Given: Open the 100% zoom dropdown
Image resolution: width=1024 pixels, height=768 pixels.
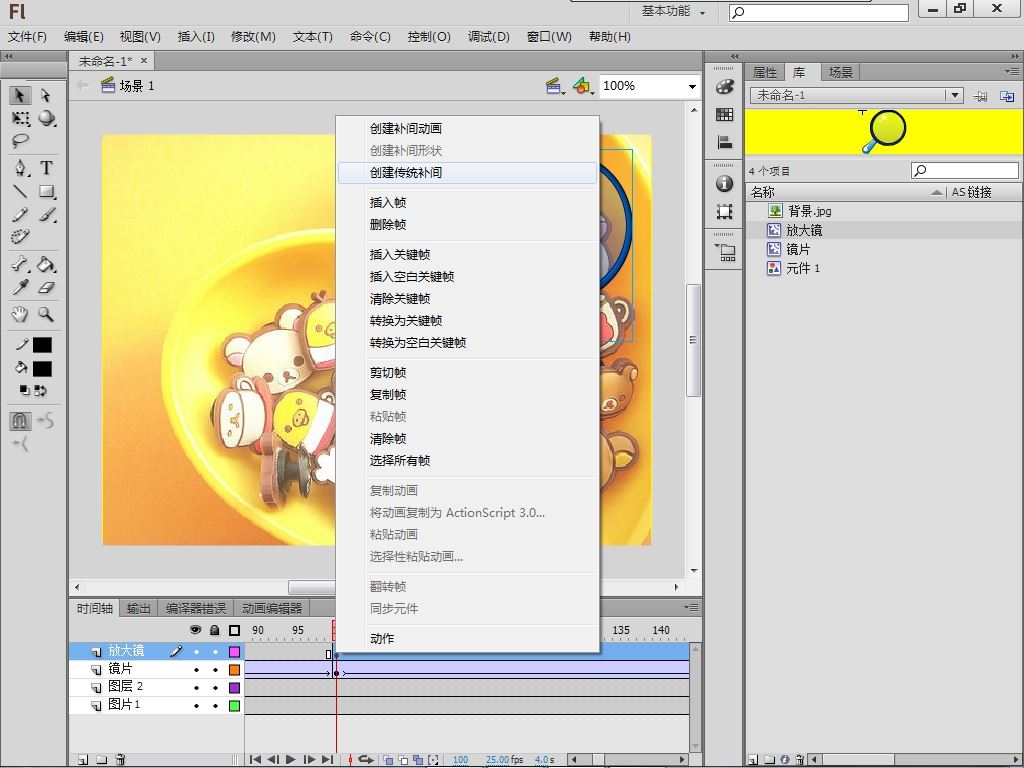Looking at the screenshot, I should click(x=692, y=86).
